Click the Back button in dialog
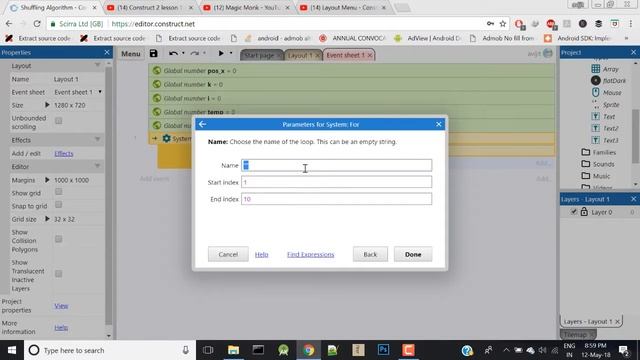640x360 pixels. pos(370,254)
